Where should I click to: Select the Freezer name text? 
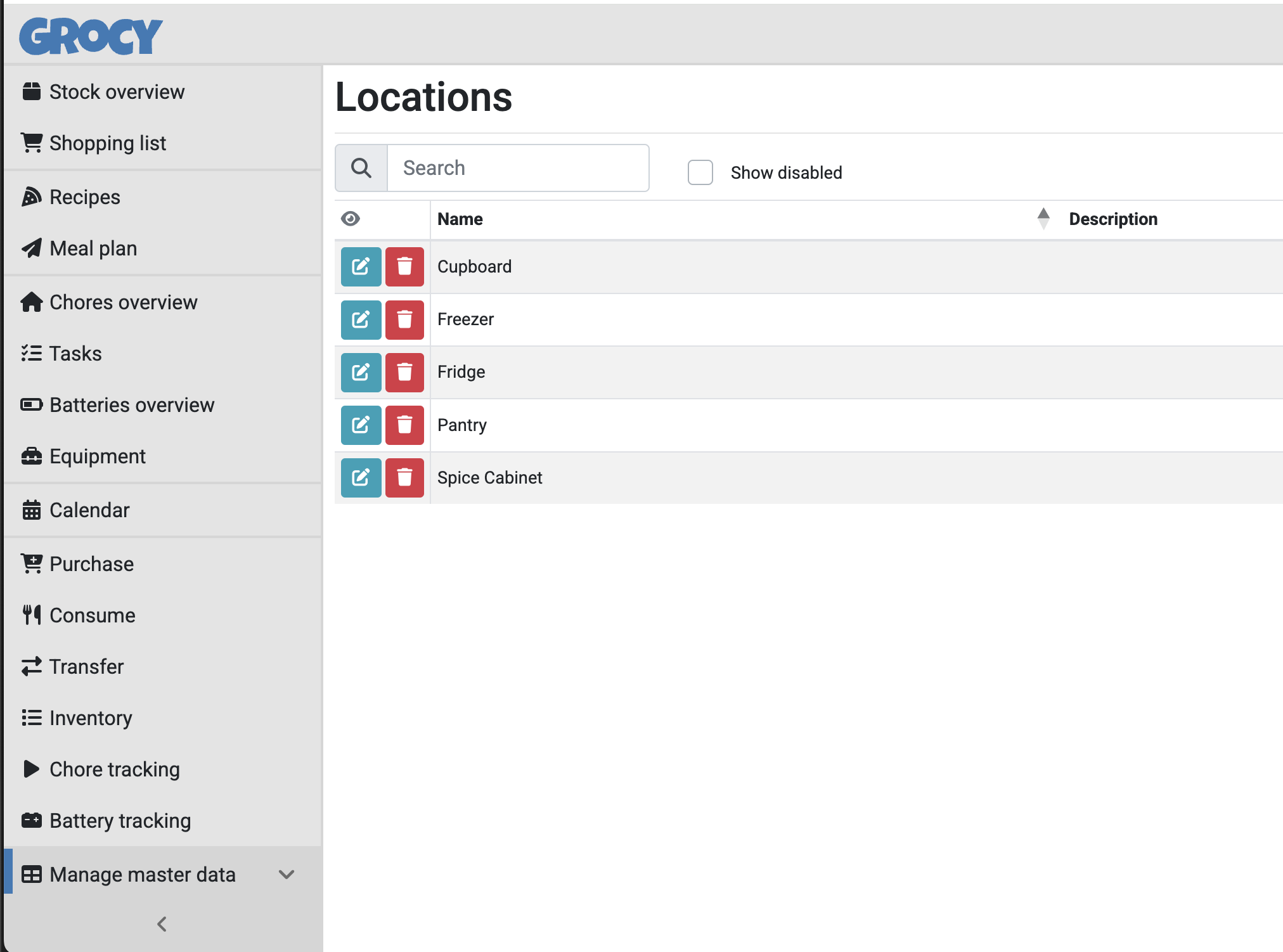point(465,319)
